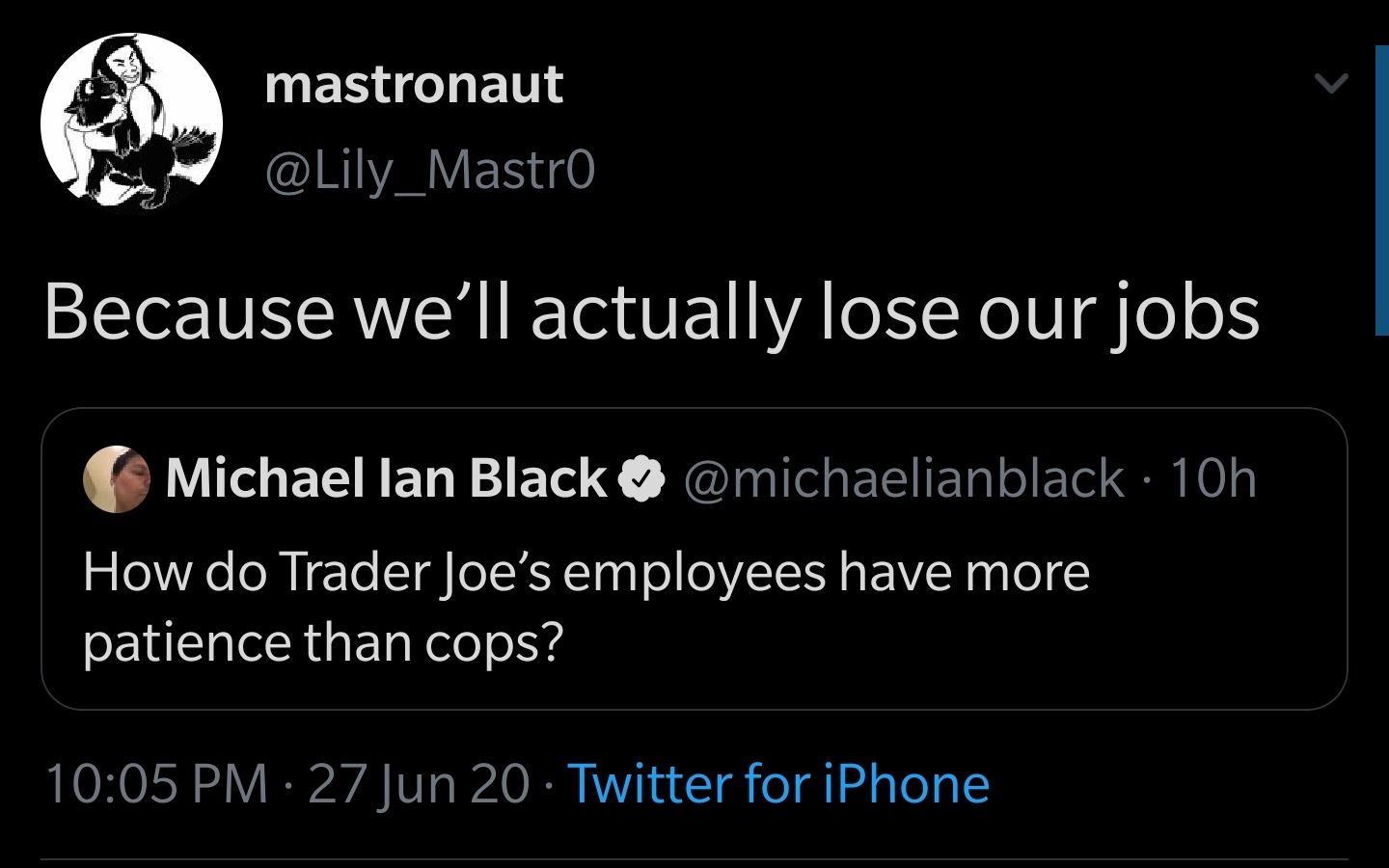Click the mastronaut display name

pos(414,85)
